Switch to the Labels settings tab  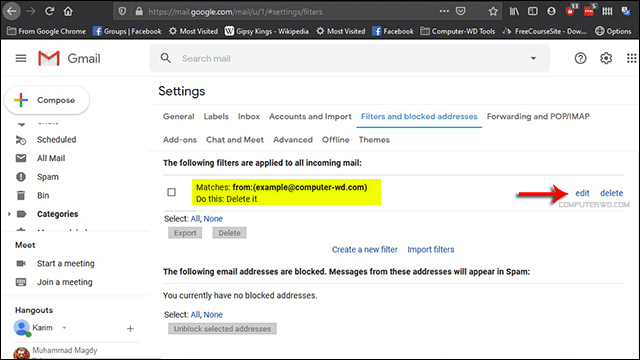(216, 116)
